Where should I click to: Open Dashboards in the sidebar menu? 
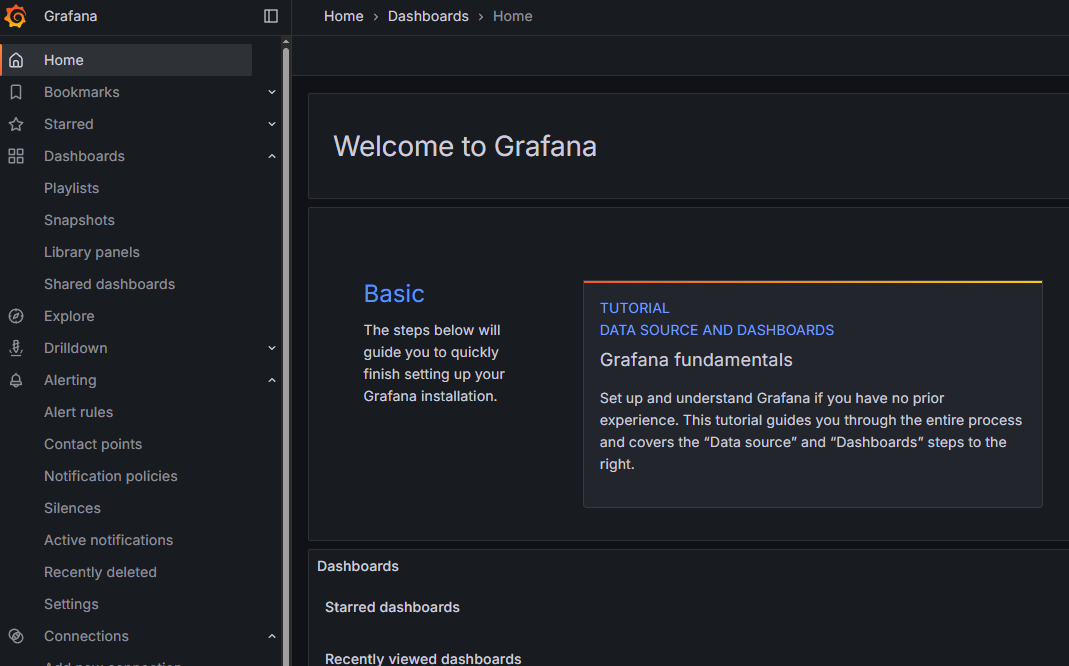pyautogui.click(x=85, y=156)
